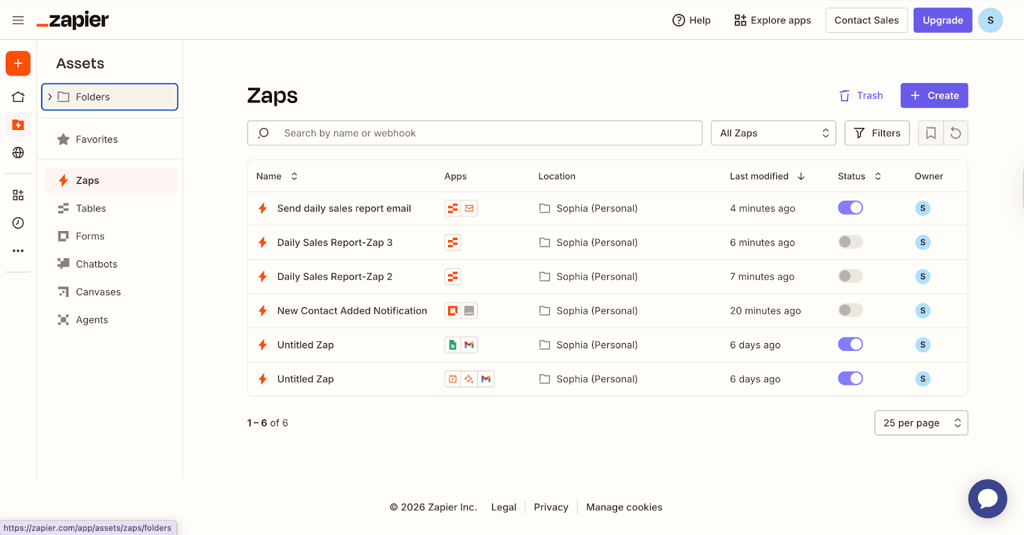Turn off Send daily sales report email zap
Screen dimensions: 1024x535
point(850,208)
